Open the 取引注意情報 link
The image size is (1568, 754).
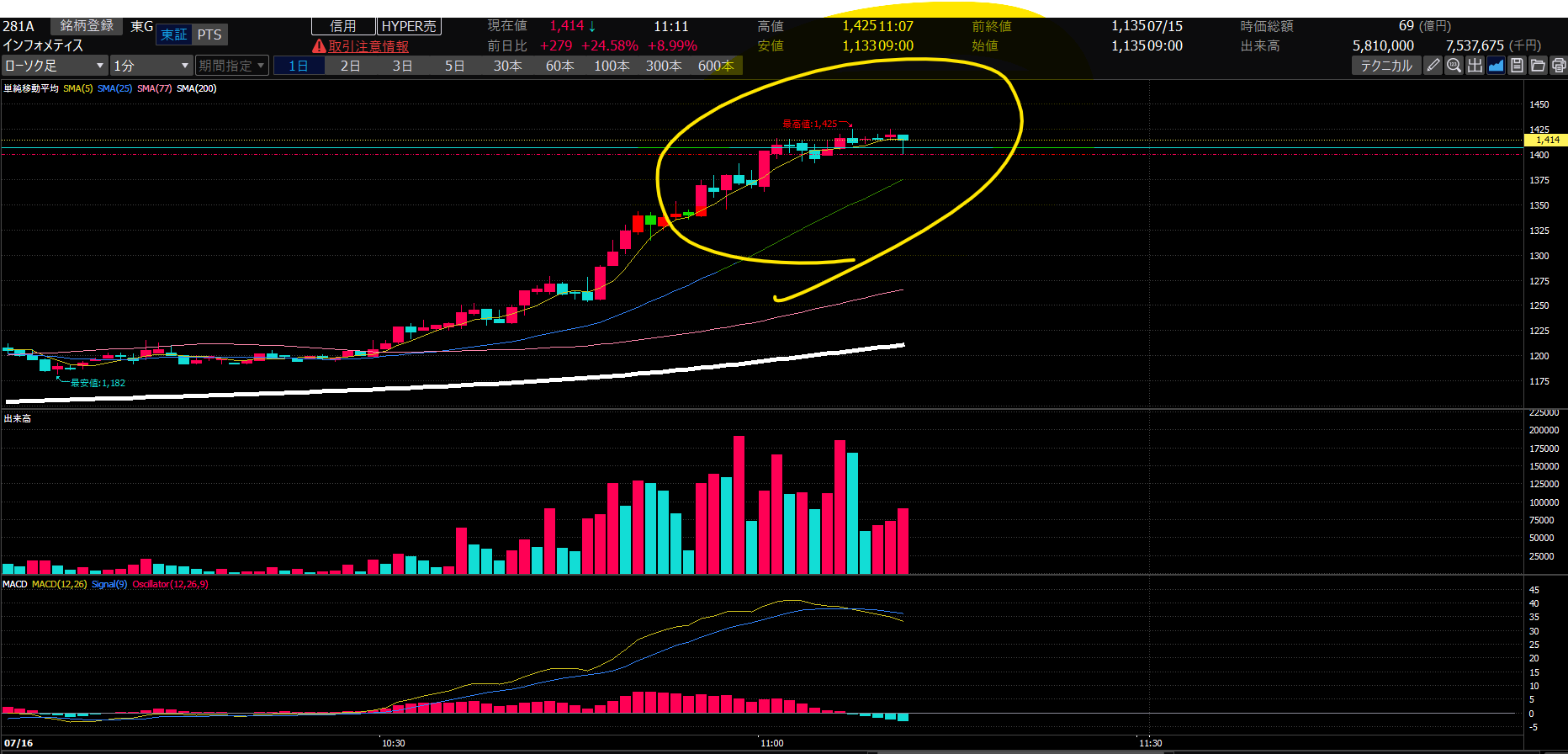coord(368,46)
